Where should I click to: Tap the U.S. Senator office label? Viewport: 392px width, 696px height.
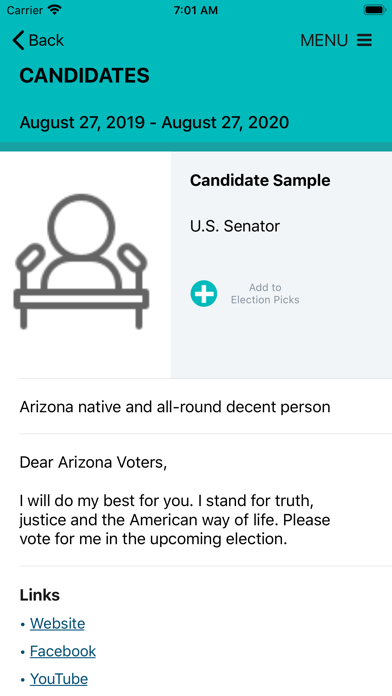(x=235, y=226)
